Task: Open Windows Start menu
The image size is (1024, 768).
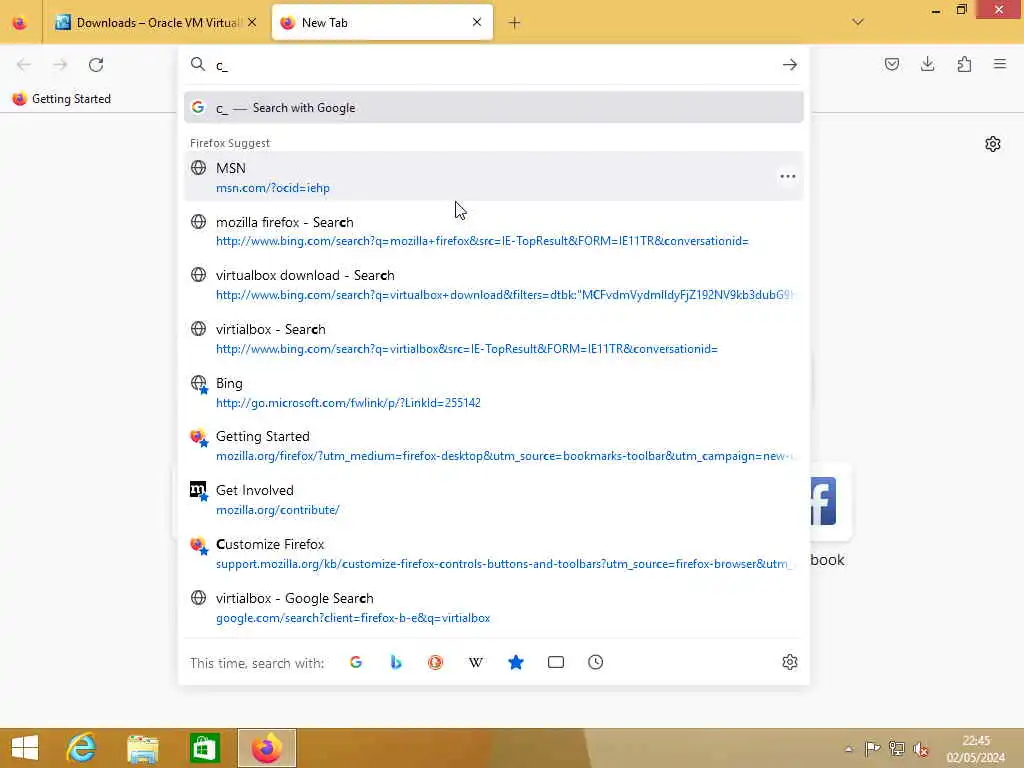Action: pos(25,748)
